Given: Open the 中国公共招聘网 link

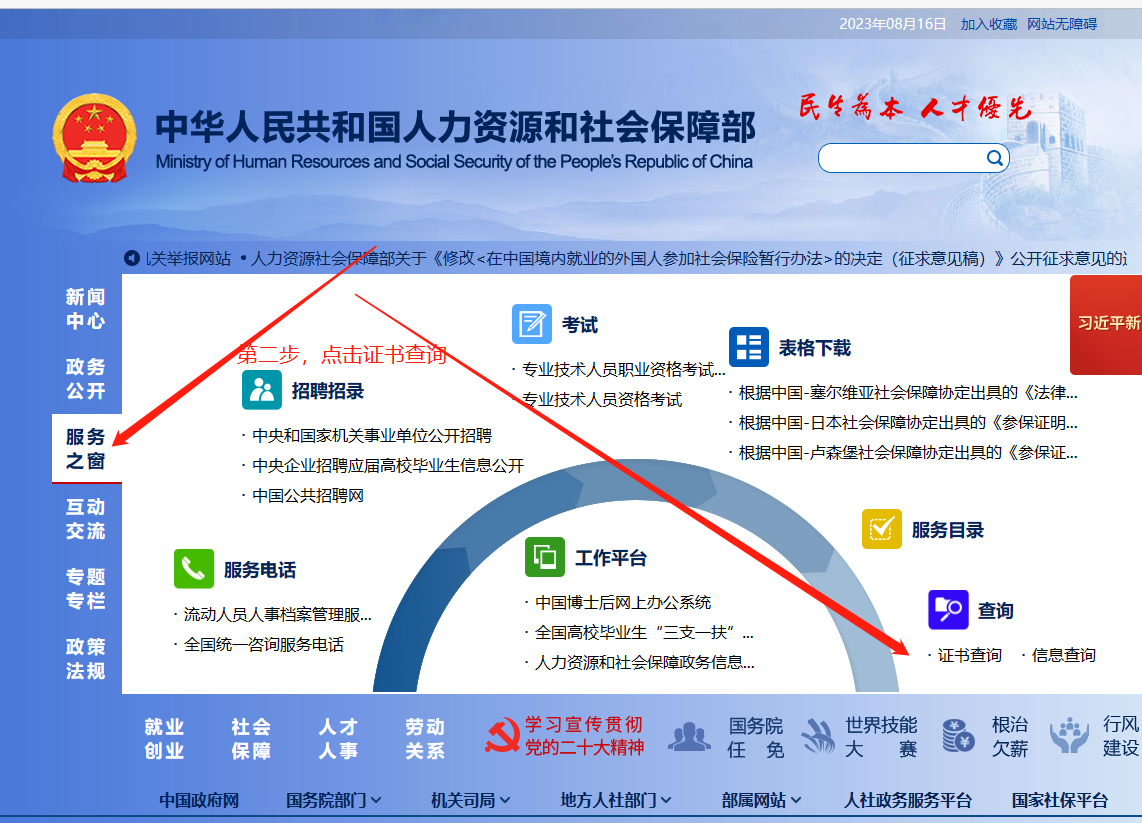Looking at the screenshot, I should [307, 495].
